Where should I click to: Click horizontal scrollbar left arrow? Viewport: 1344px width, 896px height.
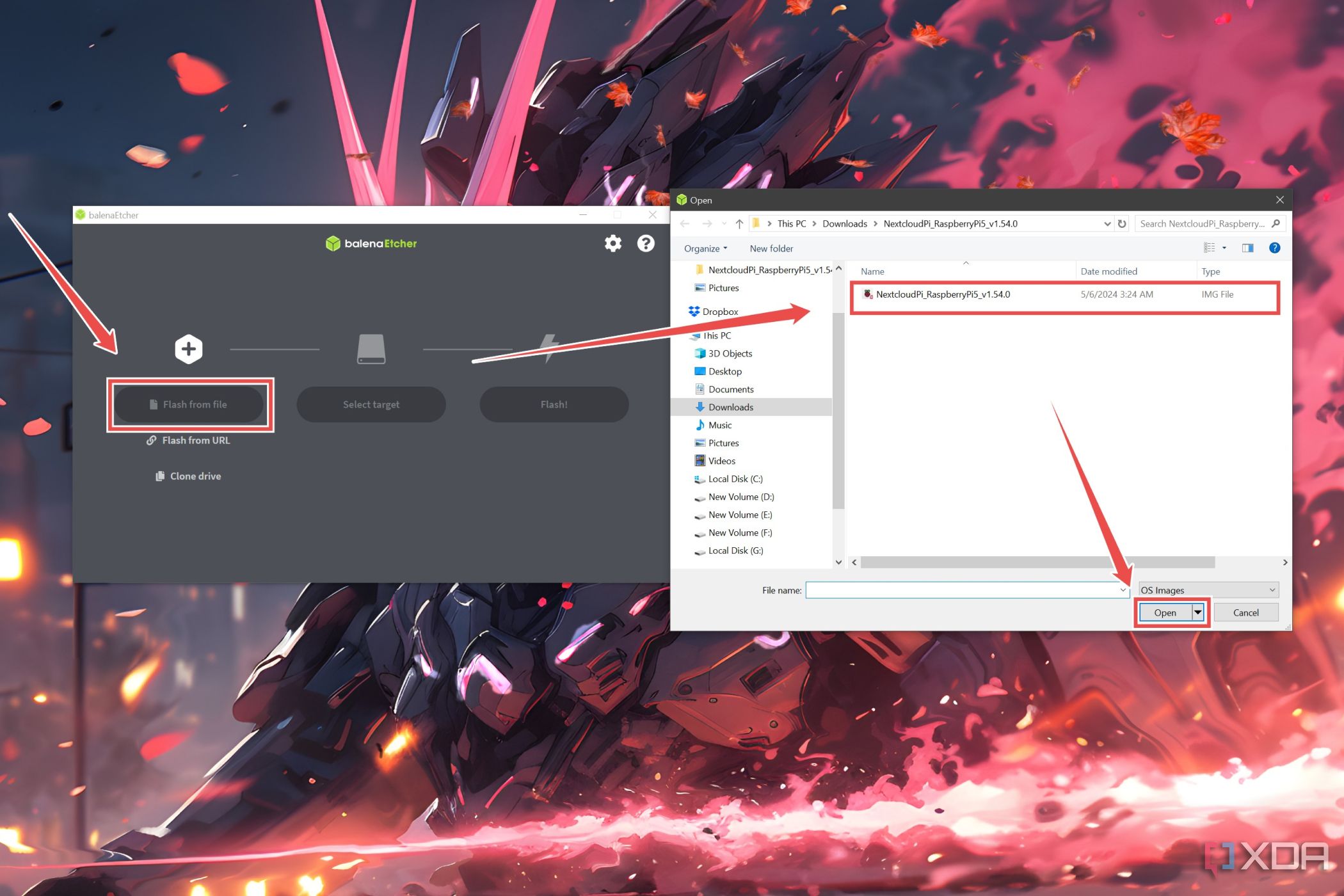[x=854, y=563]
